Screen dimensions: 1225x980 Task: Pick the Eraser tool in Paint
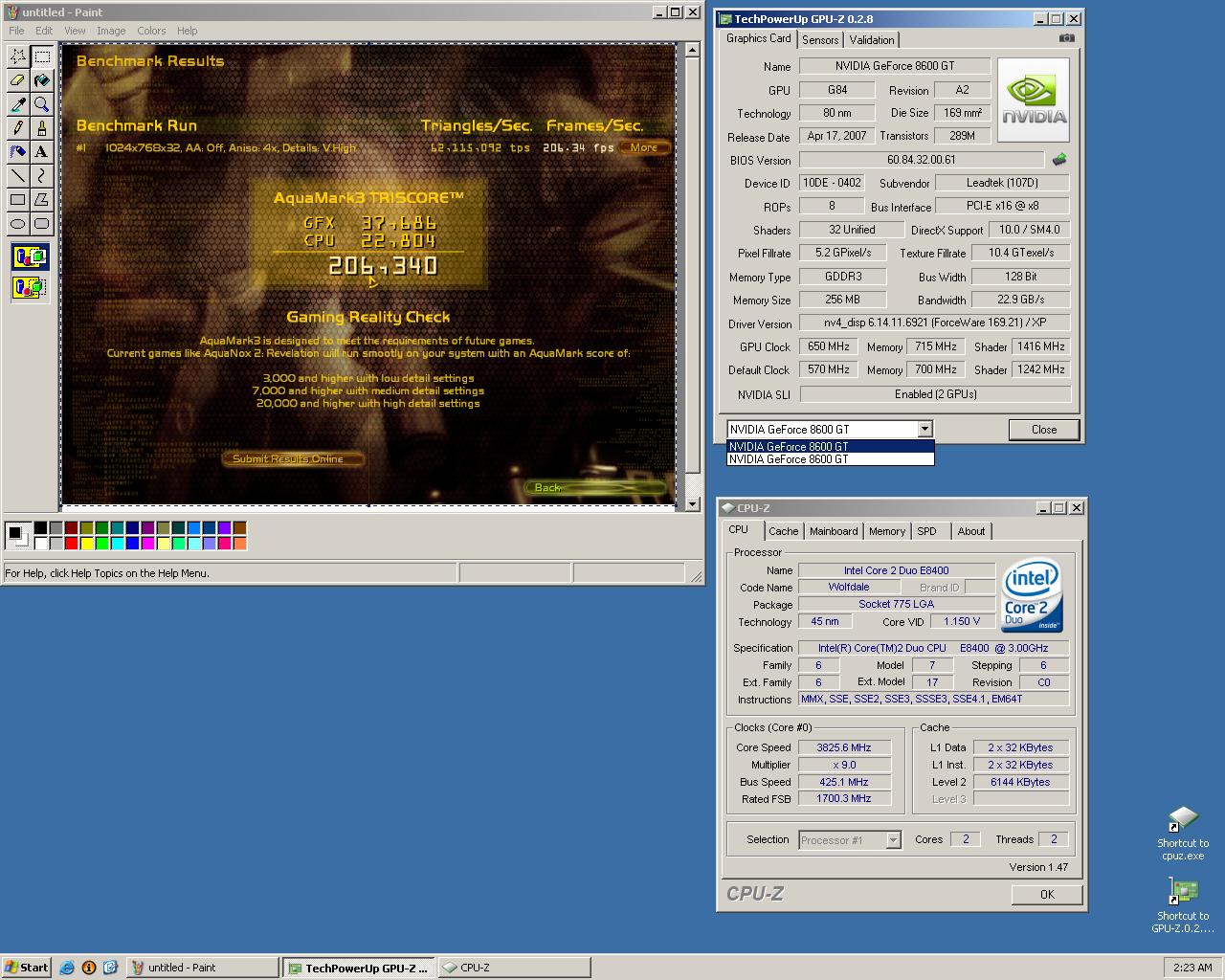click(x=17, y=80)
